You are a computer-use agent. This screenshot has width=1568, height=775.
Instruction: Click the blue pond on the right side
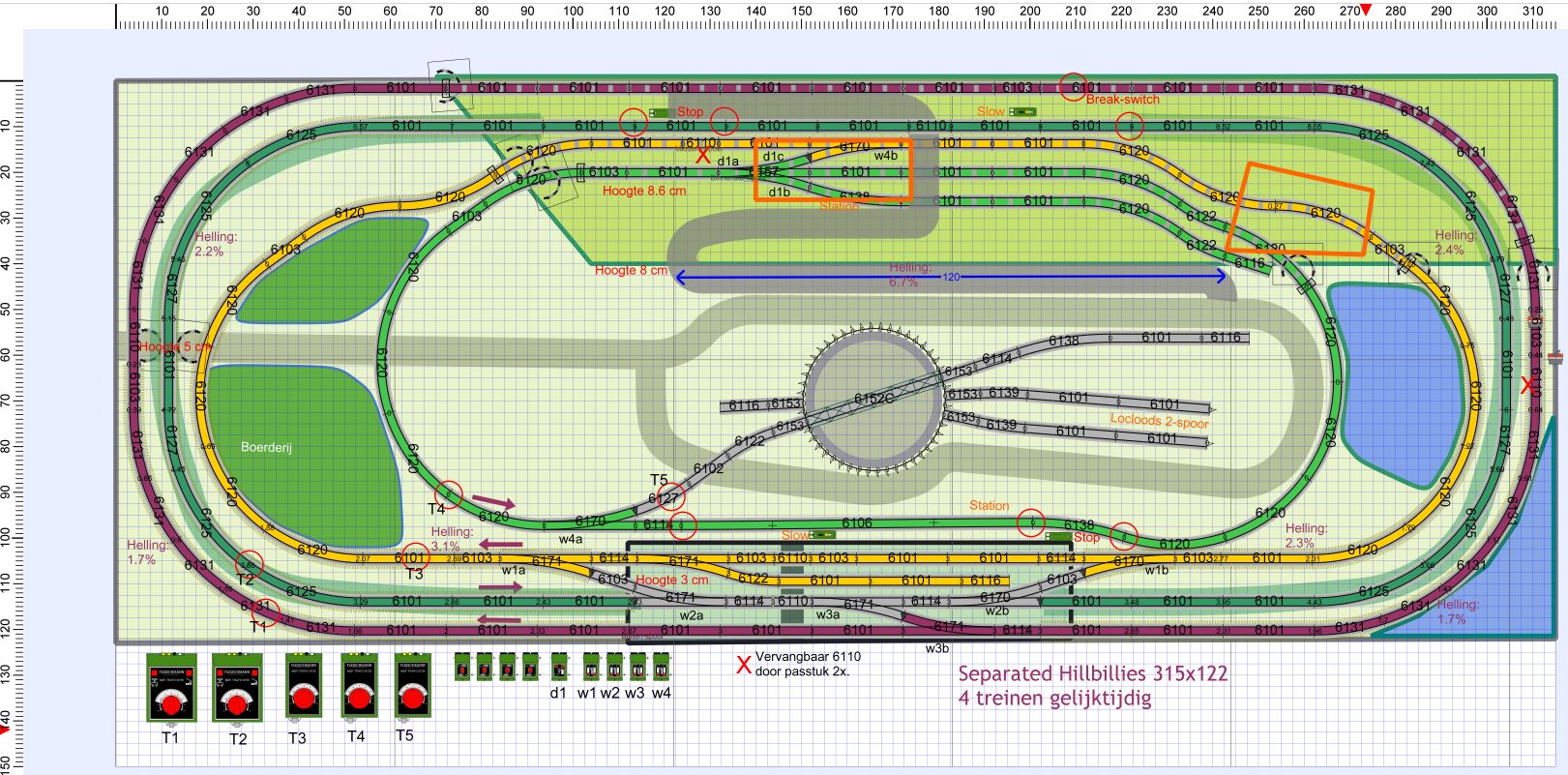point(1388,368)
